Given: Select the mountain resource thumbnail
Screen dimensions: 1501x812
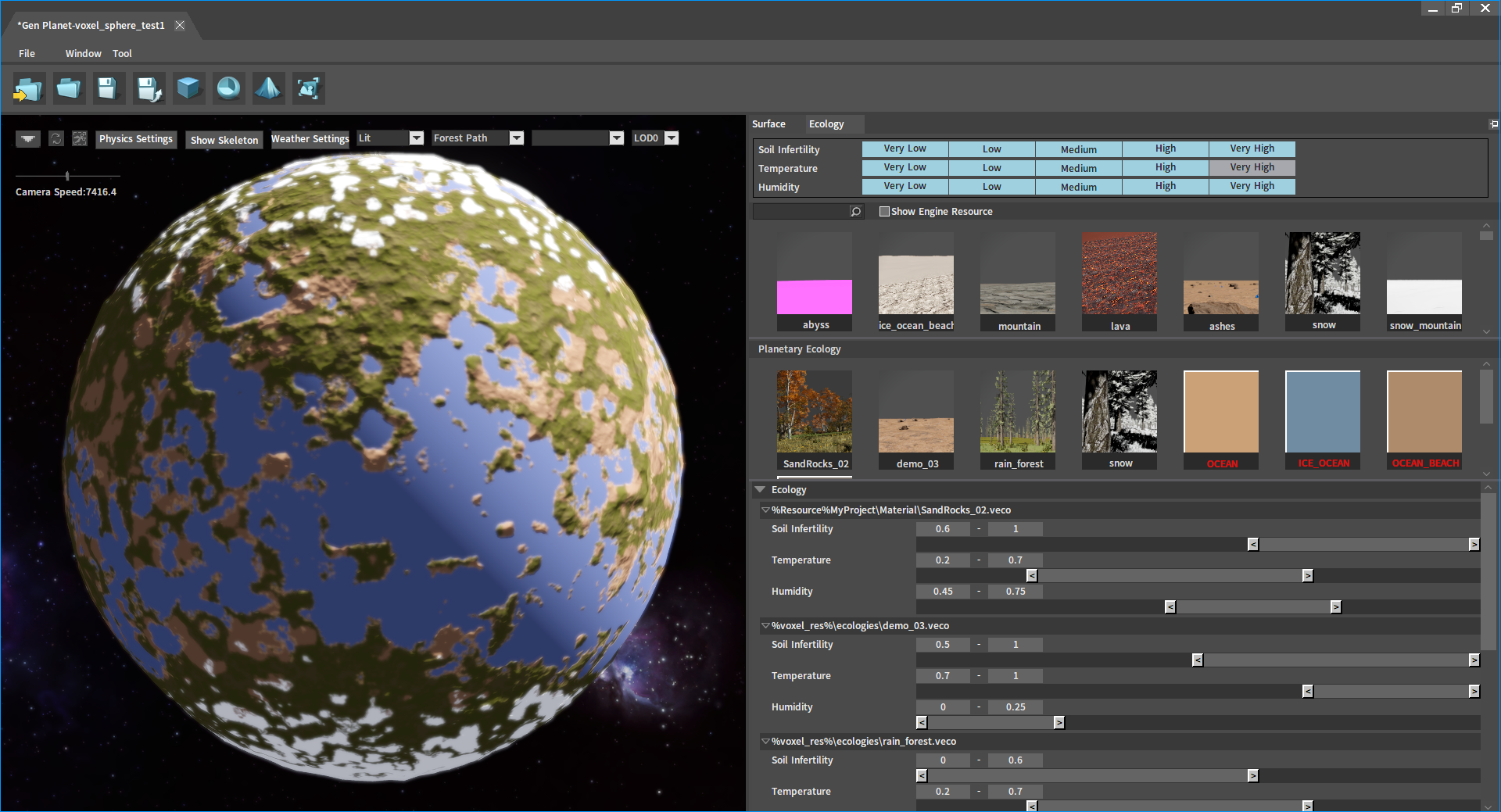Looking at the screenshot, I should [x=1018, y=282].
